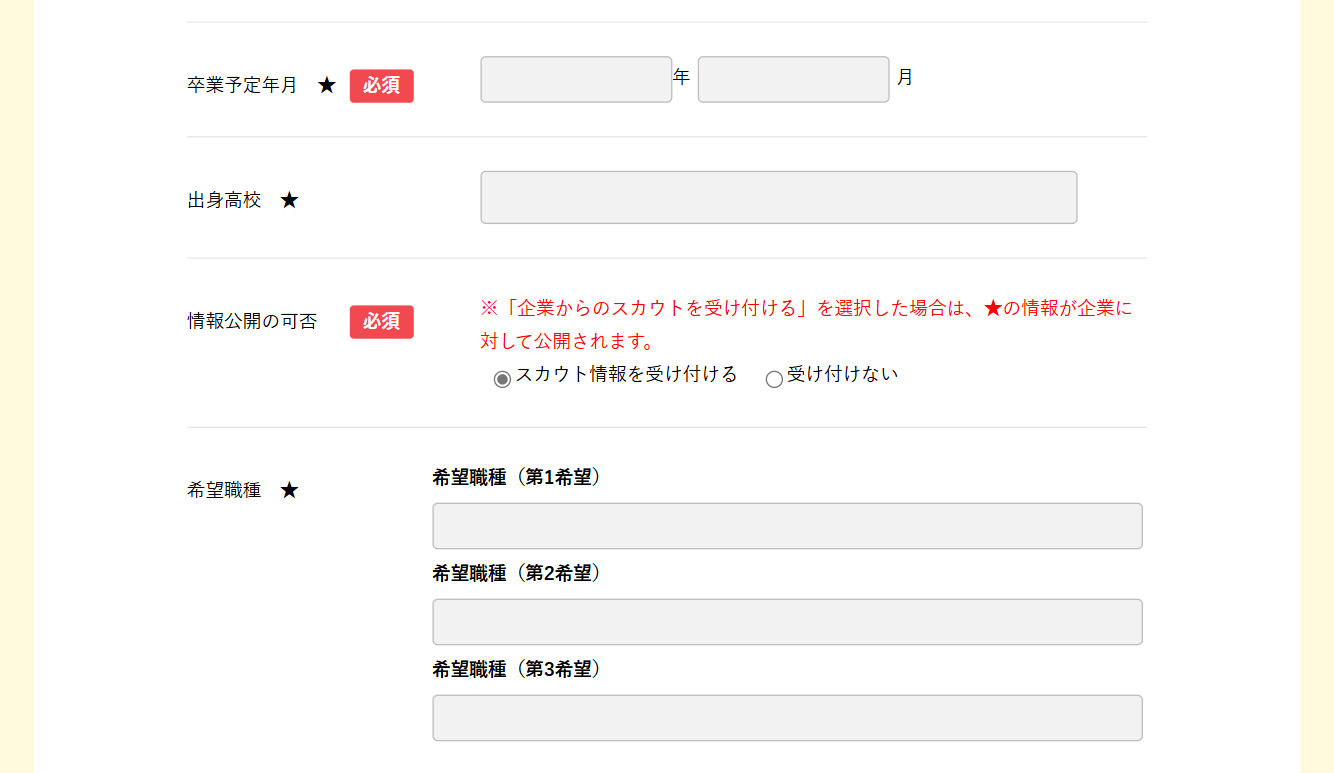
Task: Open the graduation month dropdown
Action: (793, 79)
